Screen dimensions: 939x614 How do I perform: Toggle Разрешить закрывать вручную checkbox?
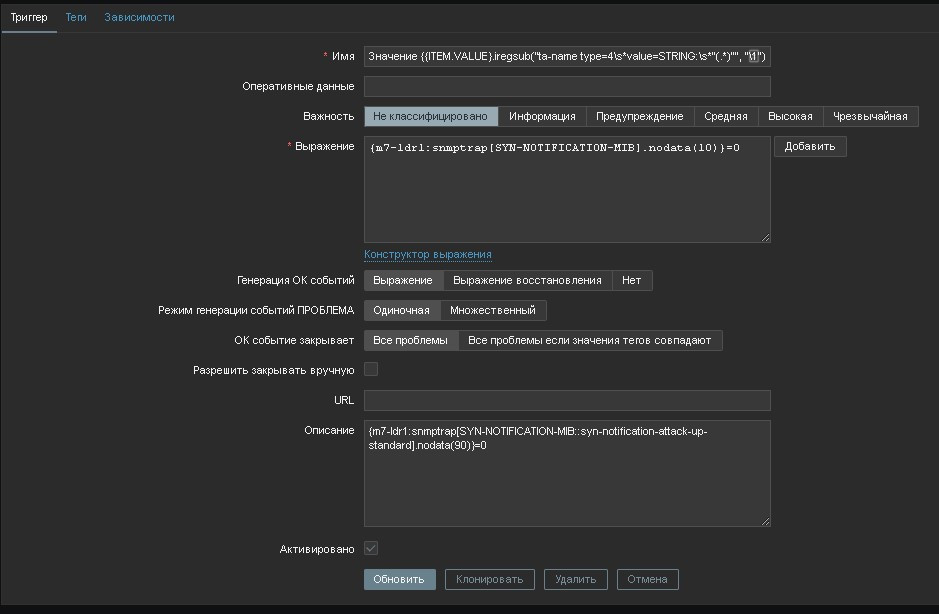pyautogui.click(x=371, y=370)
